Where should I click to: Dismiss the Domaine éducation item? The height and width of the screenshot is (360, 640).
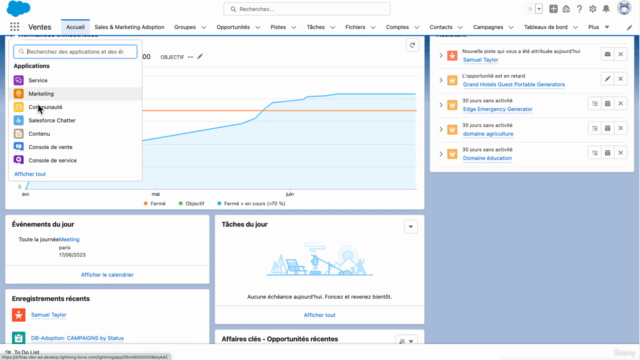[x=620, y=153]
